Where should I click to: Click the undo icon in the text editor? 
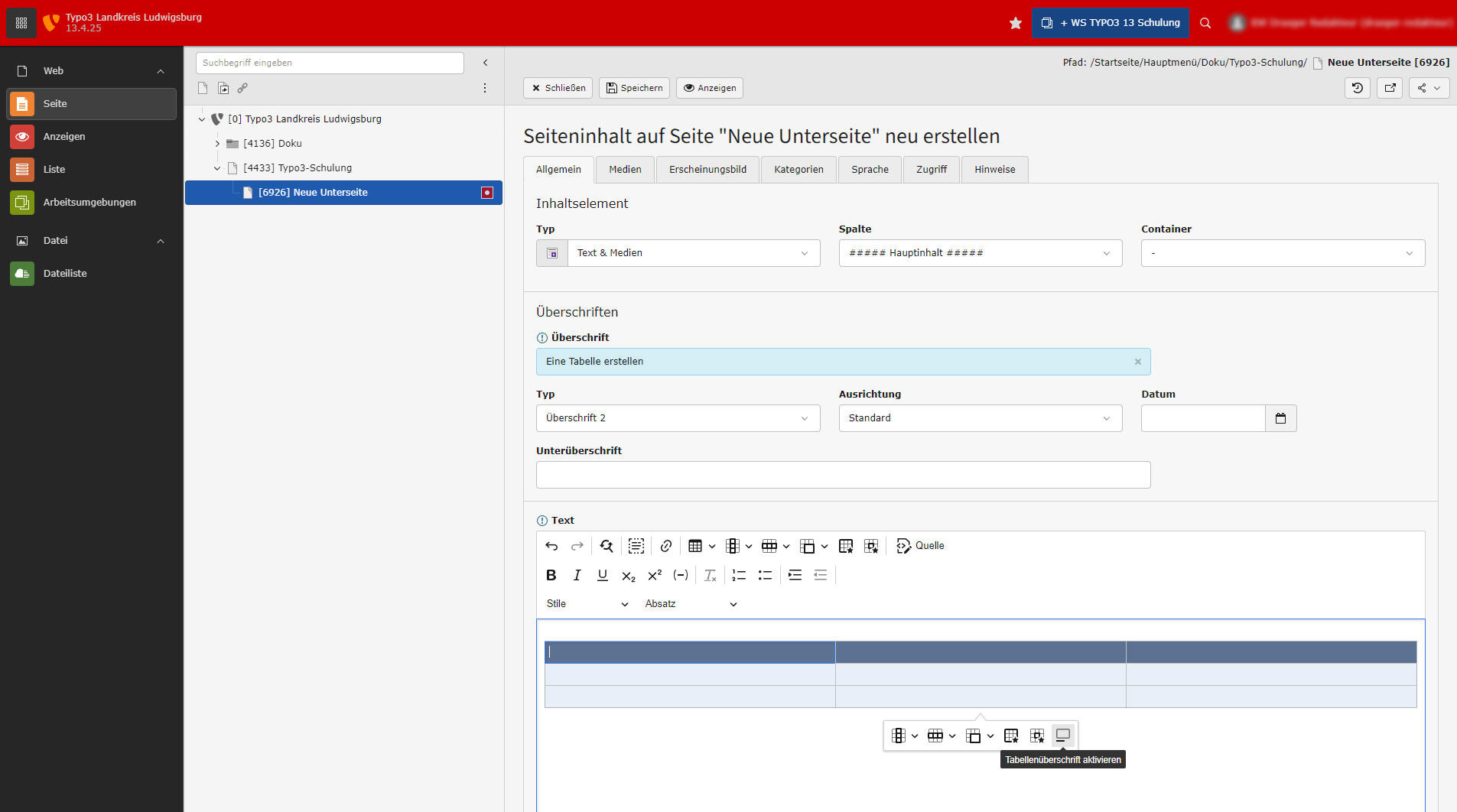[551, 546]
